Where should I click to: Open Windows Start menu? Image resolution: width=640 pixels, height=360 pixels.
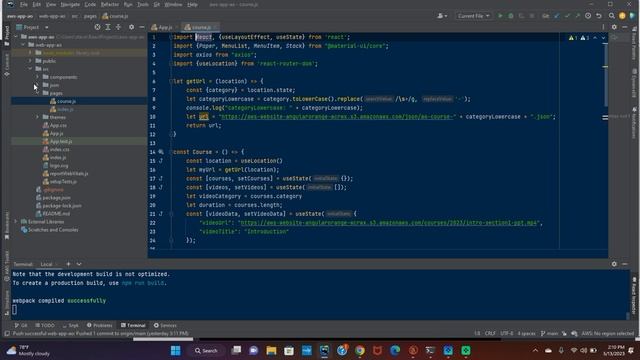[176, 351]
